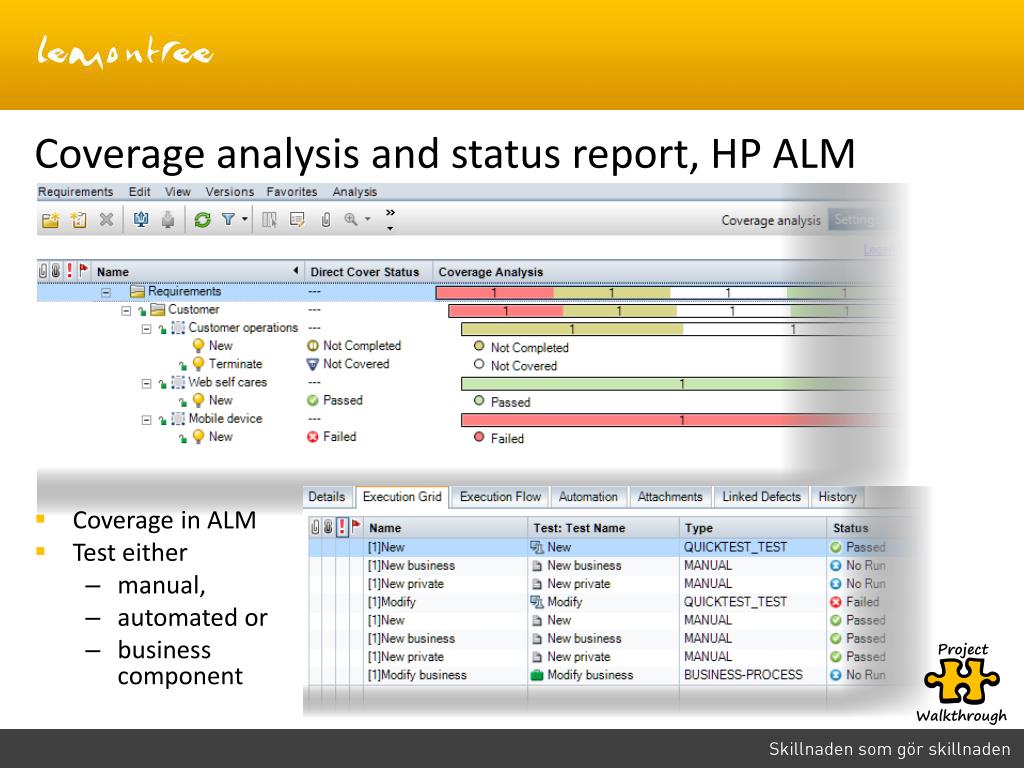Click red Failed icon in Direct Cover Status column
The height and width of the screenshot is (768, 1024).
pos(313,437)
